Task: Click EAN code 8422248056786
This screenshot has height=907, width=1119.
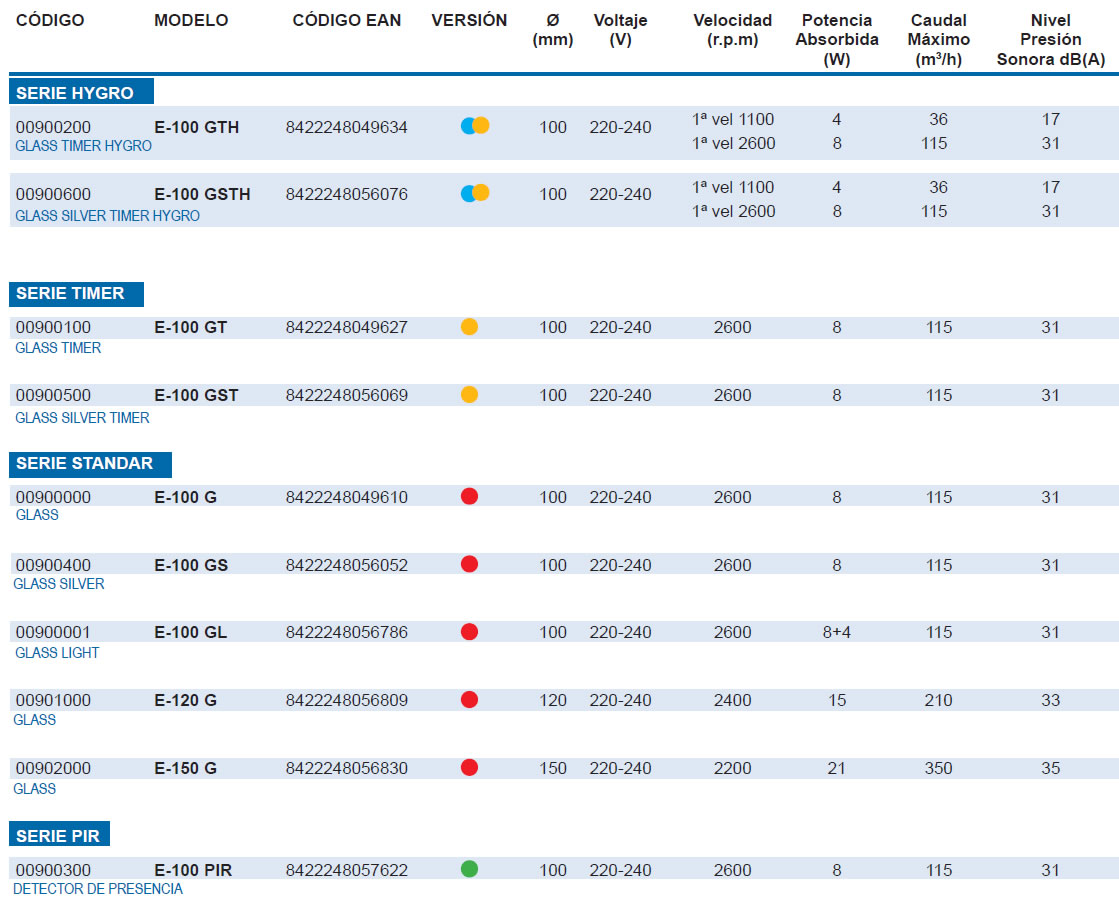Action: [x=347, y=632]
